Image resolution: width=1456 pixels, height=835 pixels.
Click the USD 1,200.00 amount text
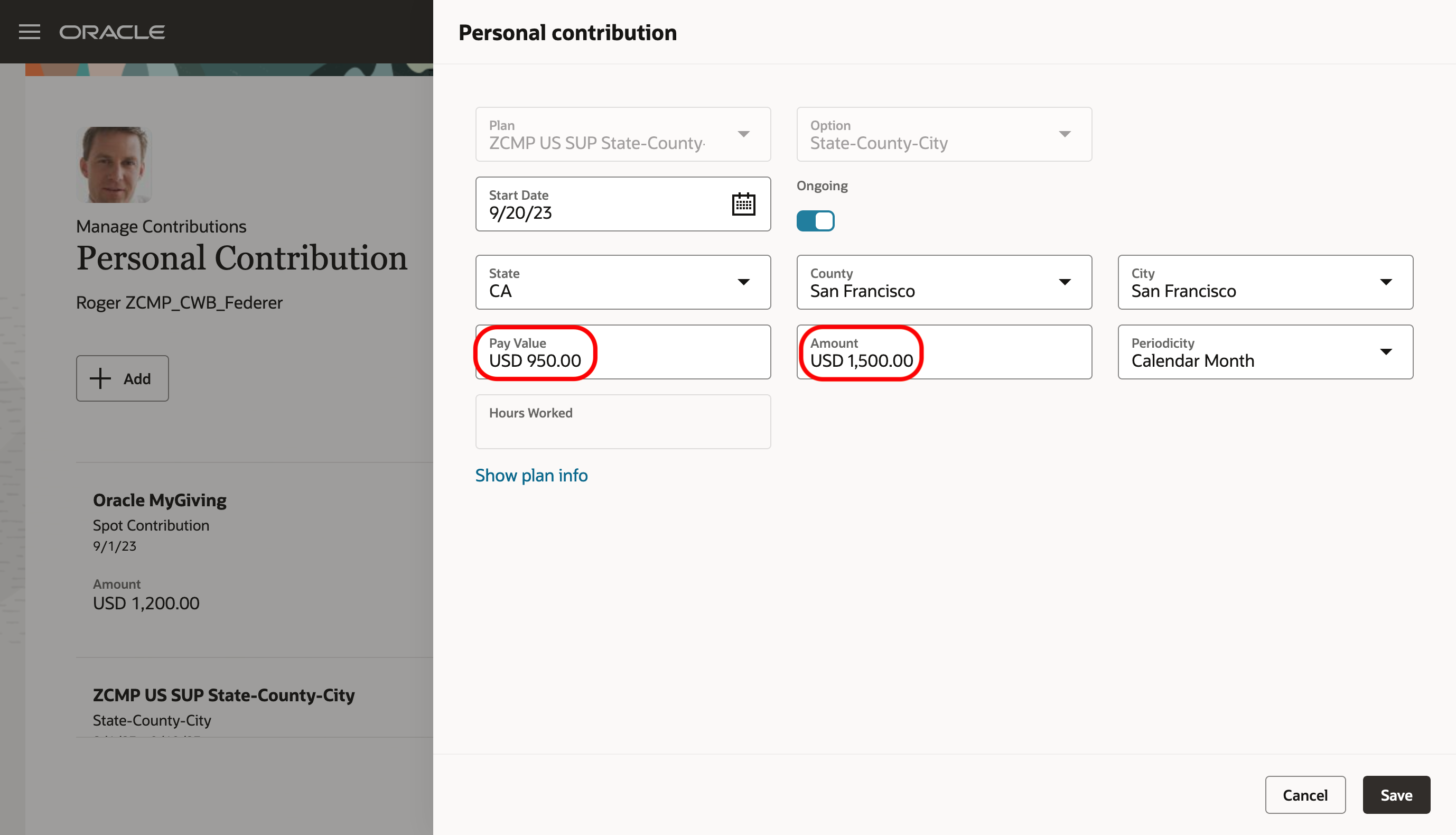point(146,604)
